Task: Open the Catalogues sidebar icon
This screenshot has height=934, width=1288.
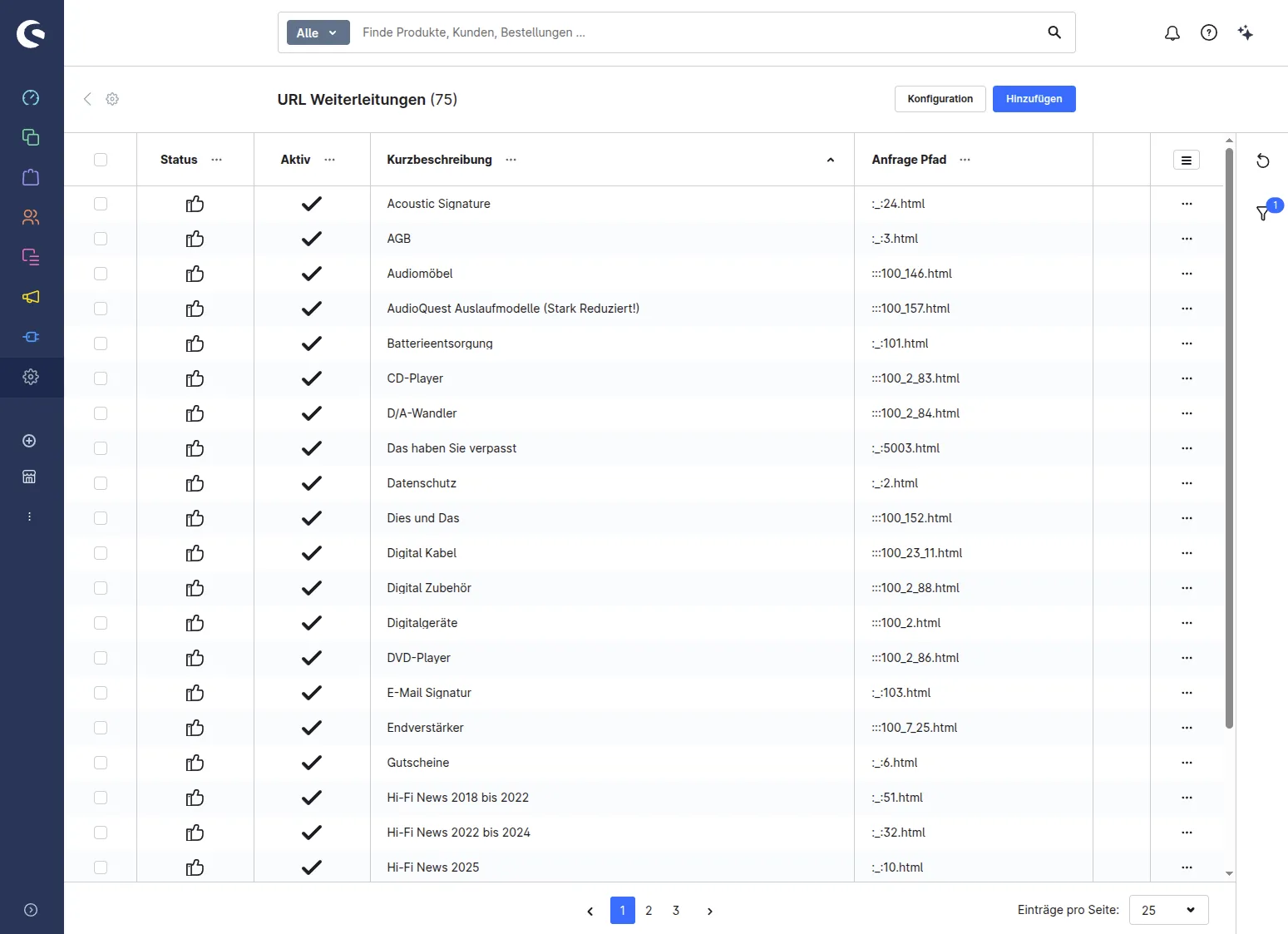Action: 31,137
